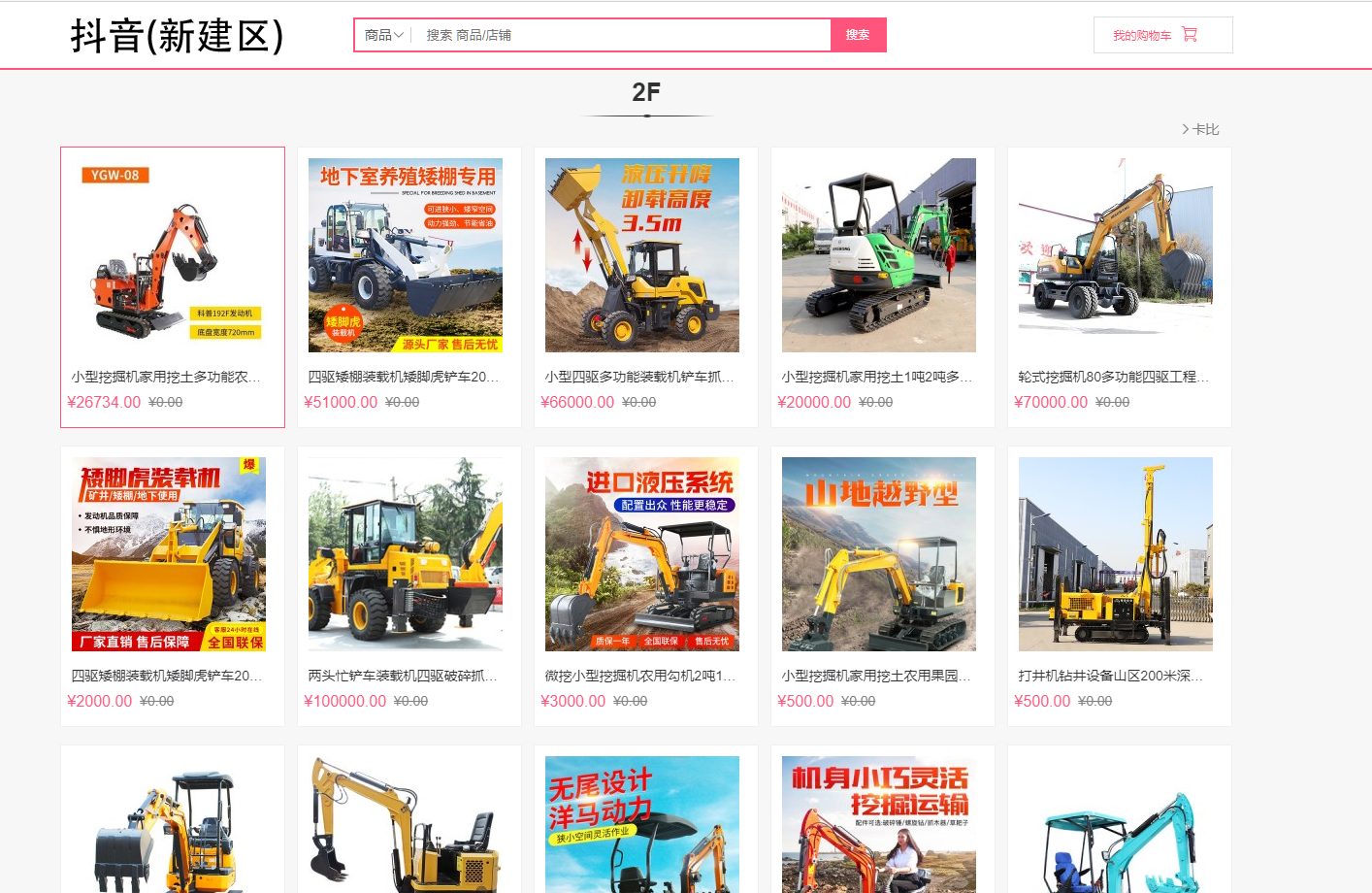Image resolution: width=1372 pixels, height=893 pixels.
Task: Click the ¥2000.00 price
Action: pyautogui.click(x=100, y=701)
